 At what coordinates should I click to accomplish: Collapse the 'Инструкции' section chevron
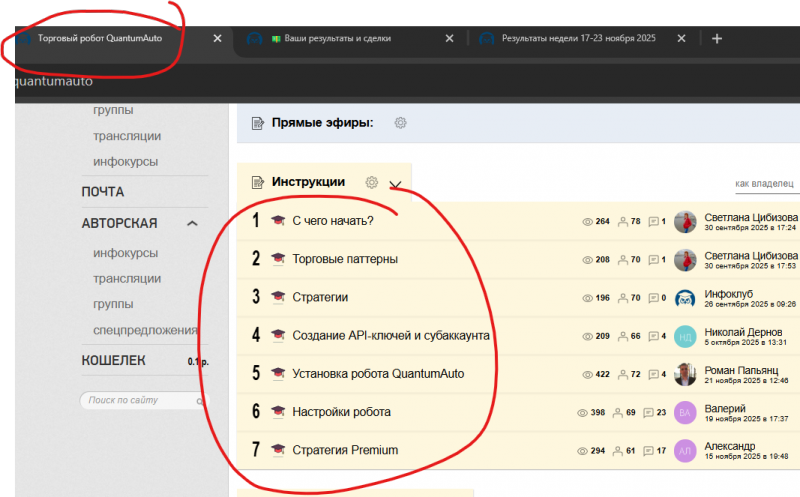395,184
